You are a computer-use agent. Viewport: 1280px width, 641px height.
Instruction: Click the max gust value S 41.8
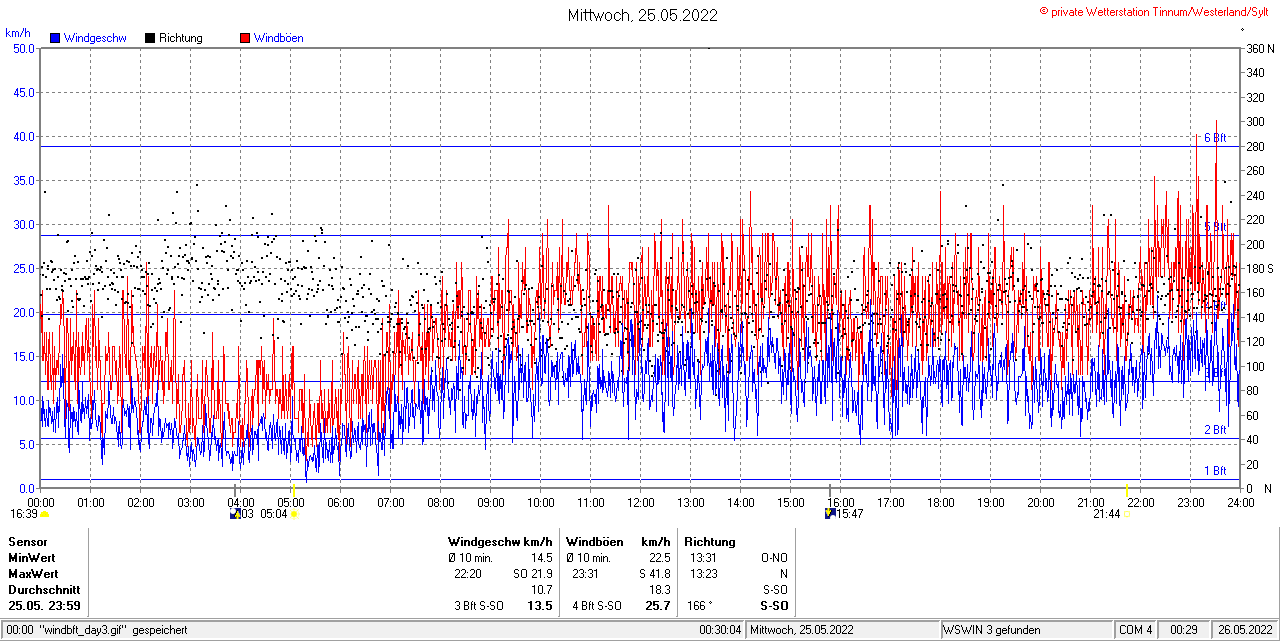pos(653,574)
